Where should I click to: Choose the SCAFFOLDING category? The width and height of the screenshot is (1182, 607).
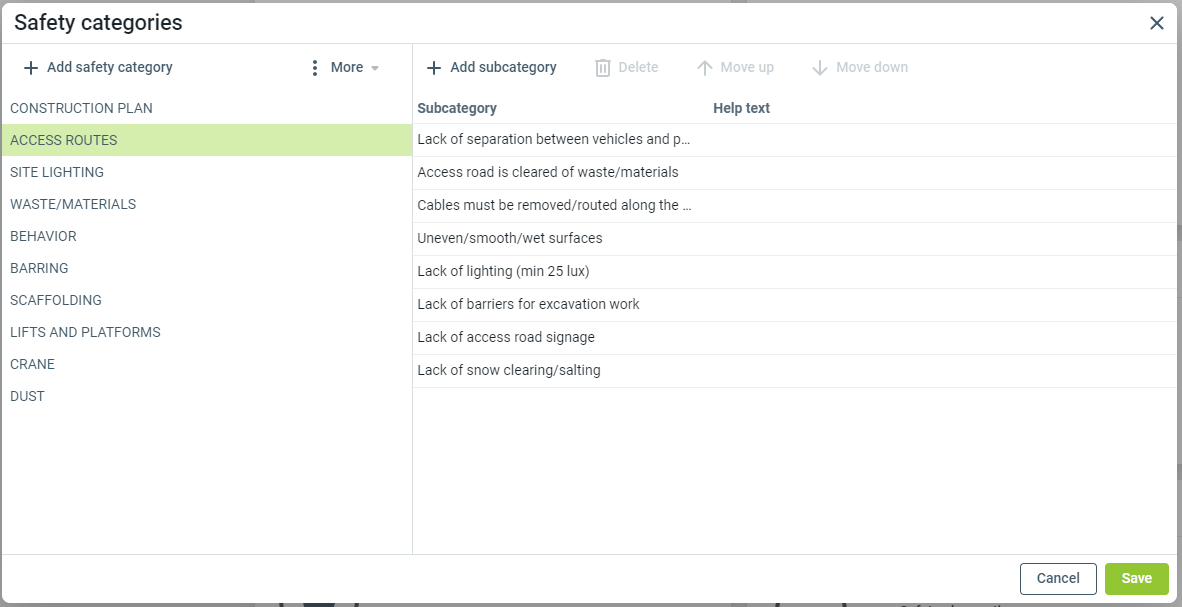[56, 300]
